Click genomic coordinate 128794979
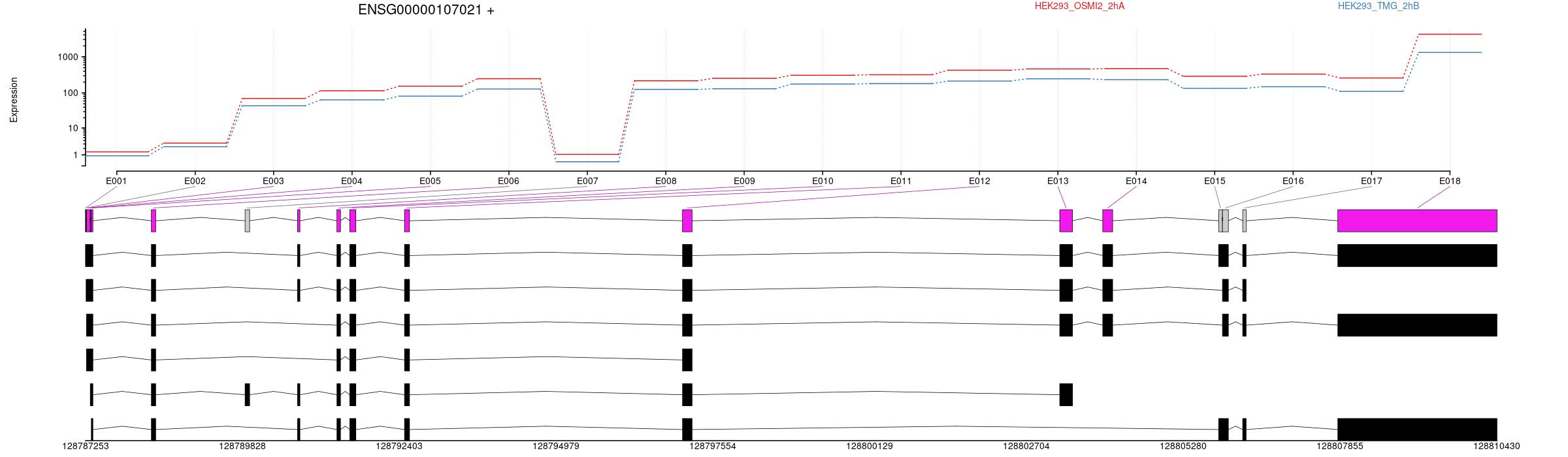This screenshot has width=1568, height=457. 556,447
